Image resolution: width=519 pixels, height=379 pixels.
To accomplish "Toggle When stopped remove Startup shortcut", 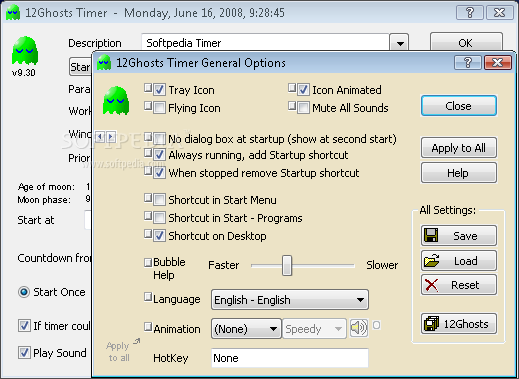I will pos(159,173).
